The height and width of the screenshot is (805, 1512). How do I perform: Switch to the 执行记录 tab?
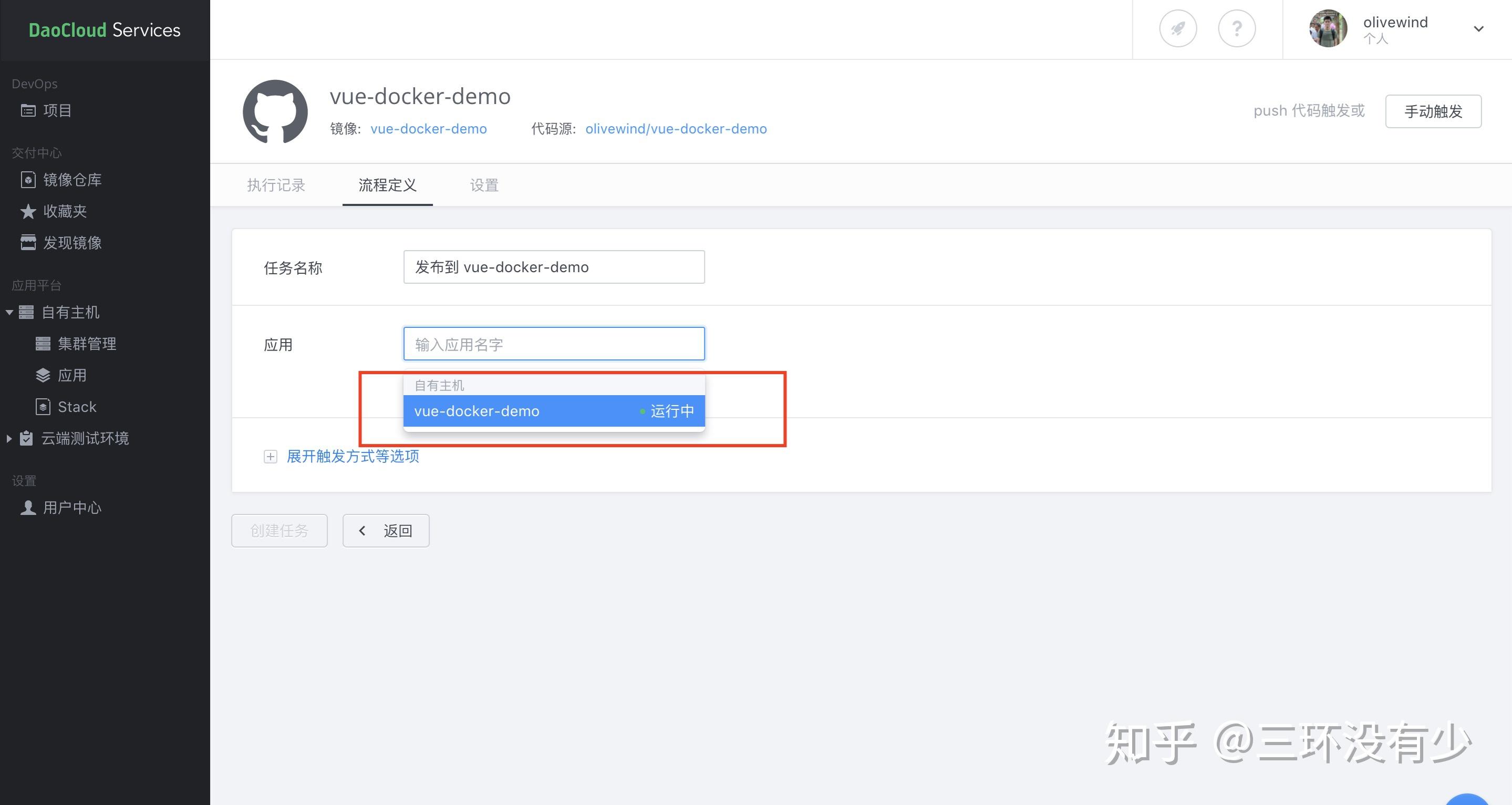coord(276,185)
